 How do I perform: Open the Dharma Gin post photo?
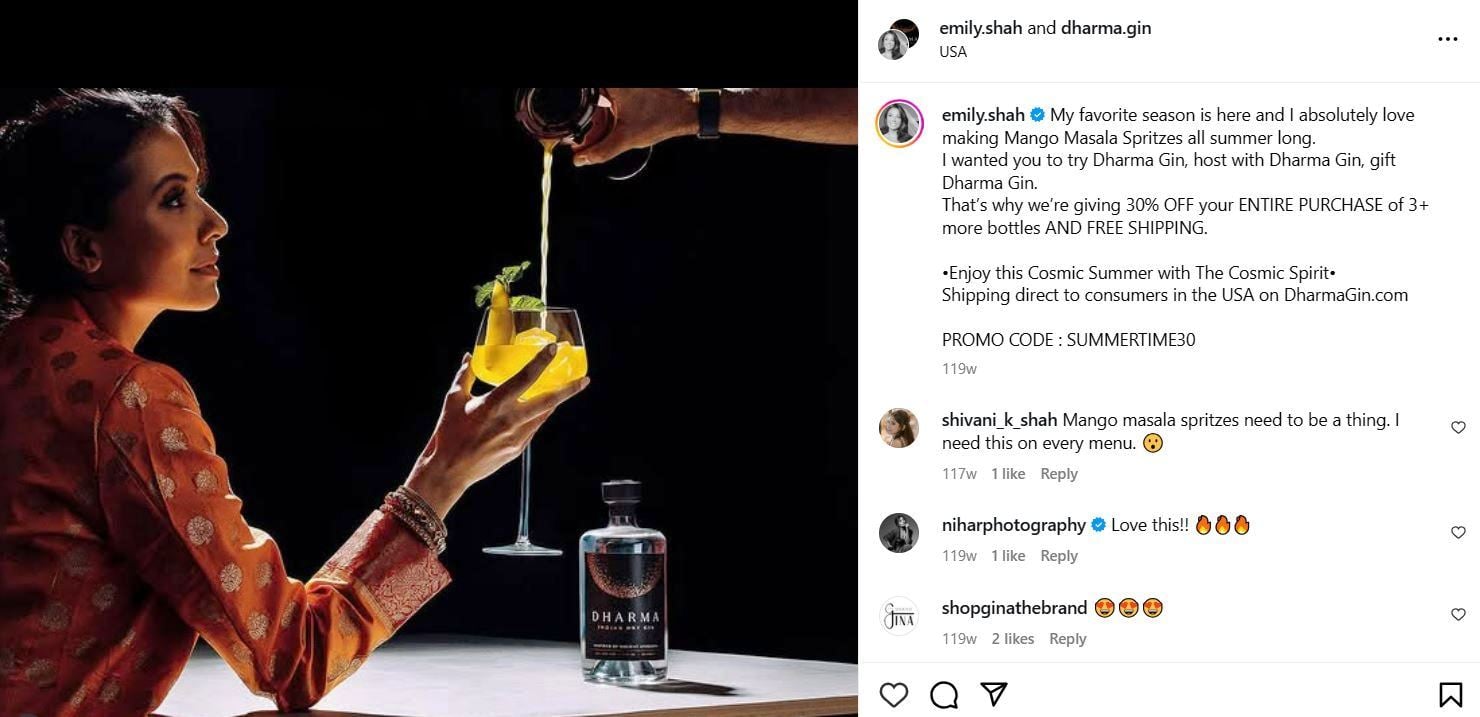coord(428,400)
